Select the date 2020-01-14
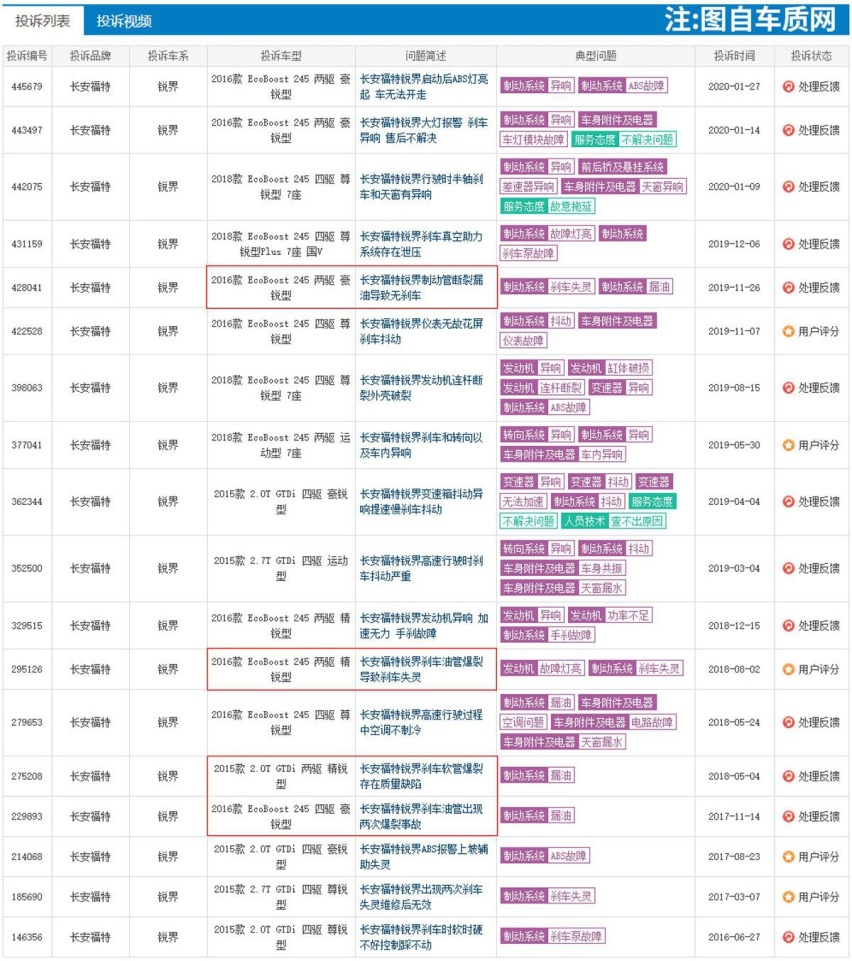The image size is (852, 961). [x=734, y=130]
